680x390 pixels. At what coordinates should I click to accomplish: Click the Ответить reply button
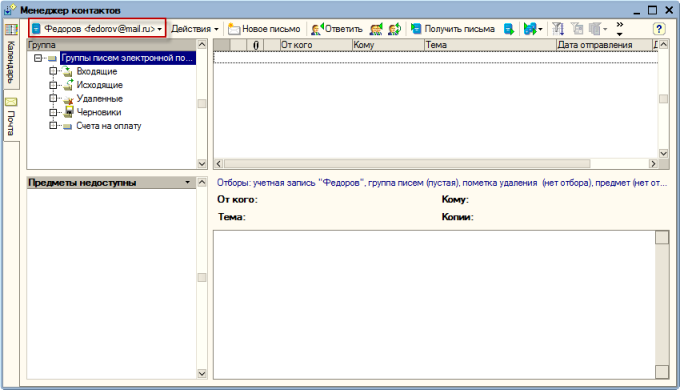point(337,29)
